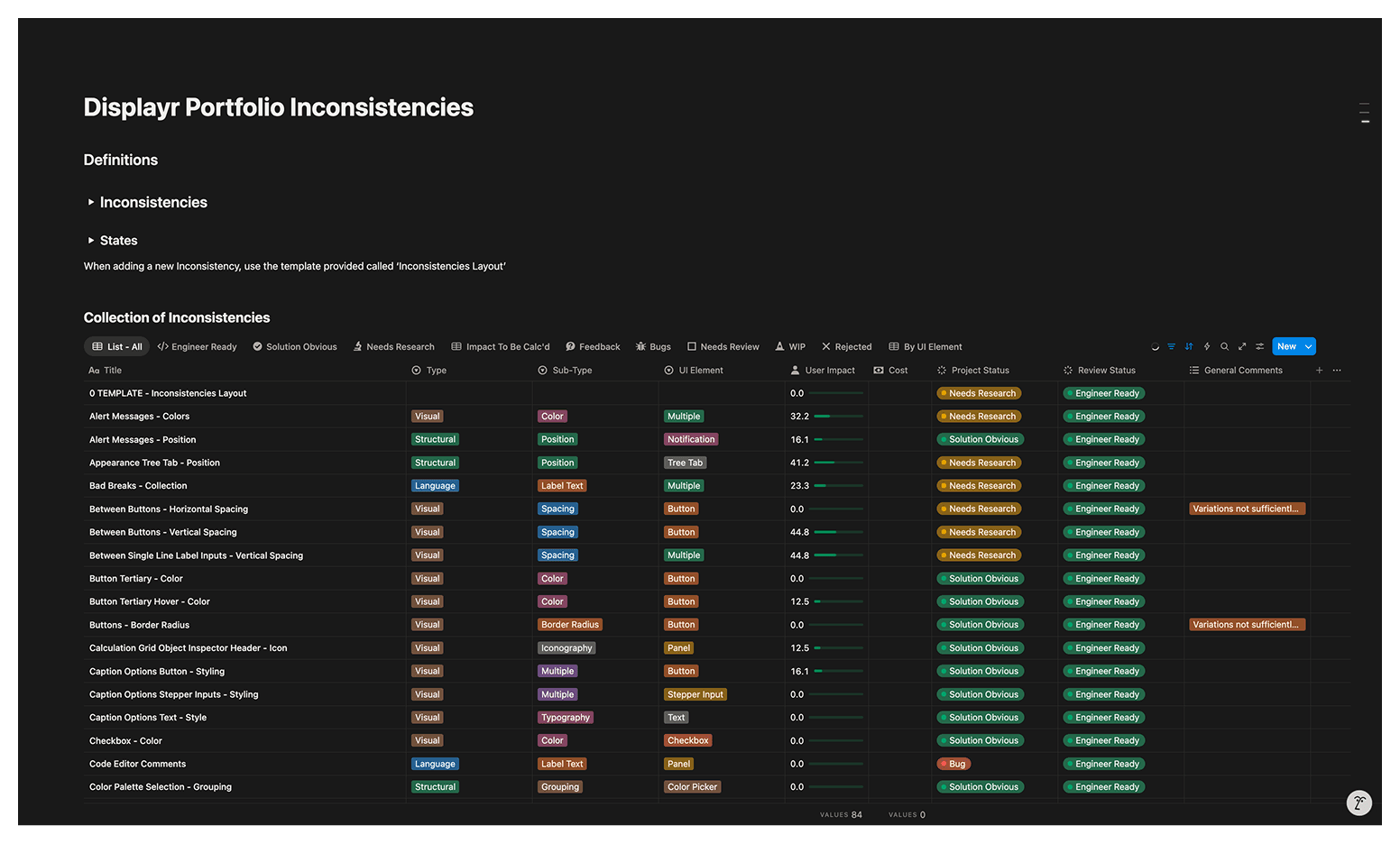Click the 'Border Radius' sub-type tag
The height and width of the screenshot is (844, 1400).
[570, 625]
